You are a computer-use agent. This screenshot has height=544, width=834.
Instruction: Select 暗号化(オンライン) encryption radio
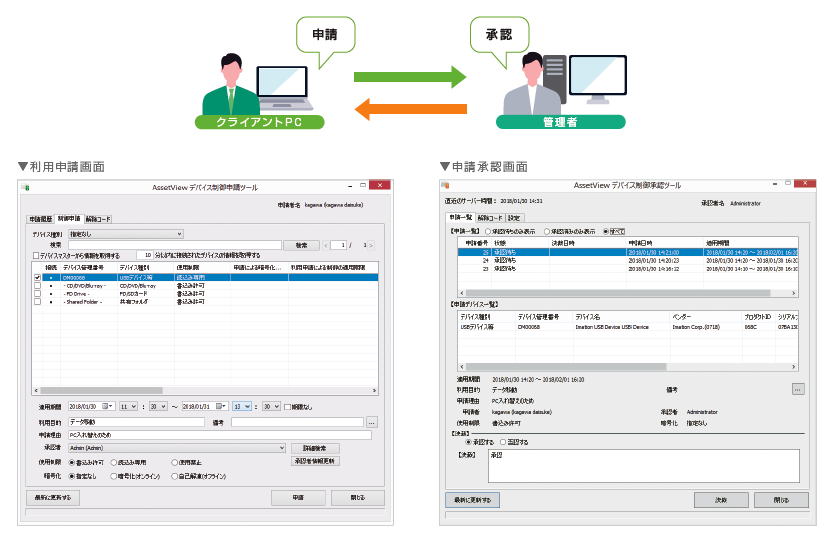point(113,476)
